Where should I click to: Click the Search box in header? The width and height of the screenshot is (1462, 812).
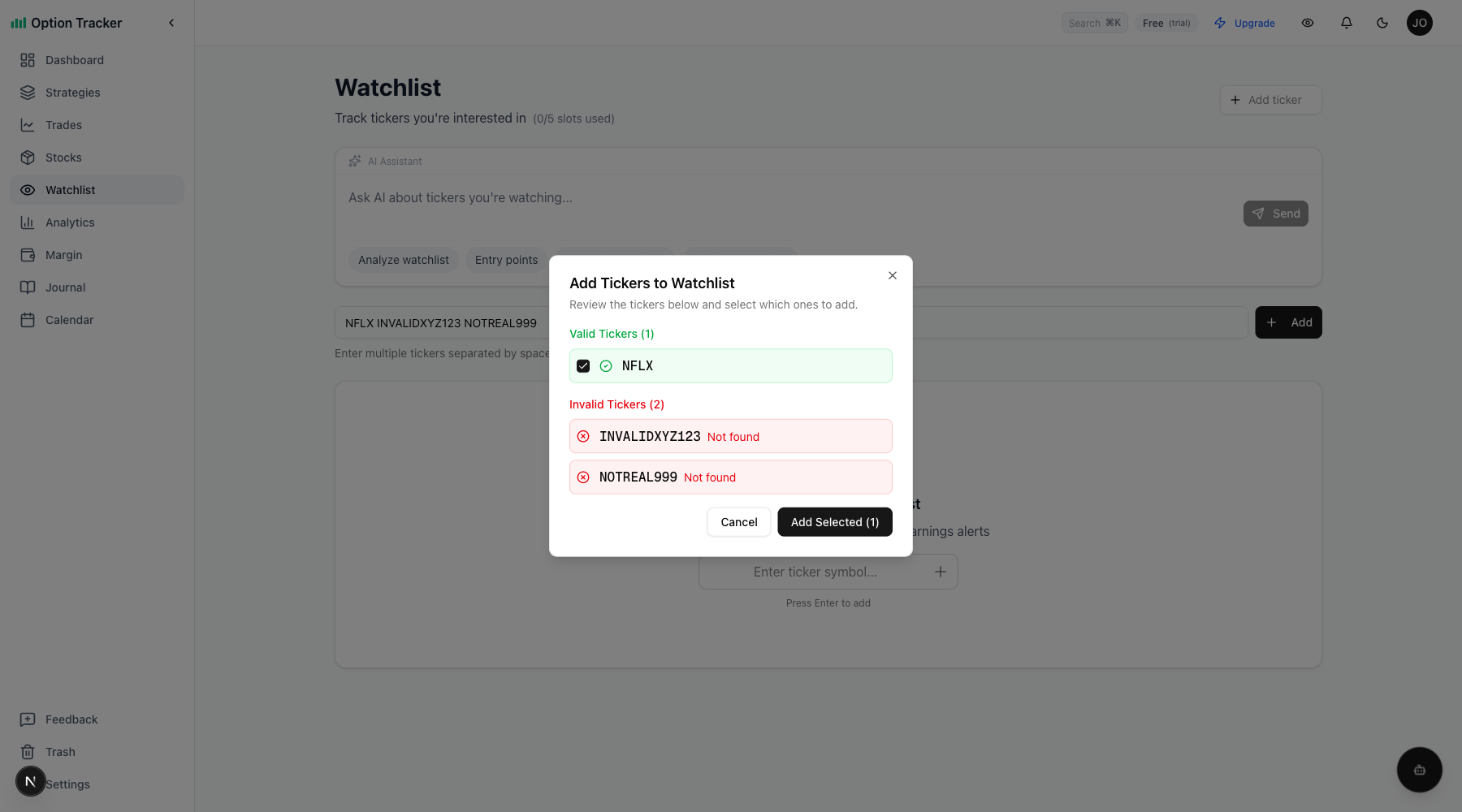tap(1094, 23)
